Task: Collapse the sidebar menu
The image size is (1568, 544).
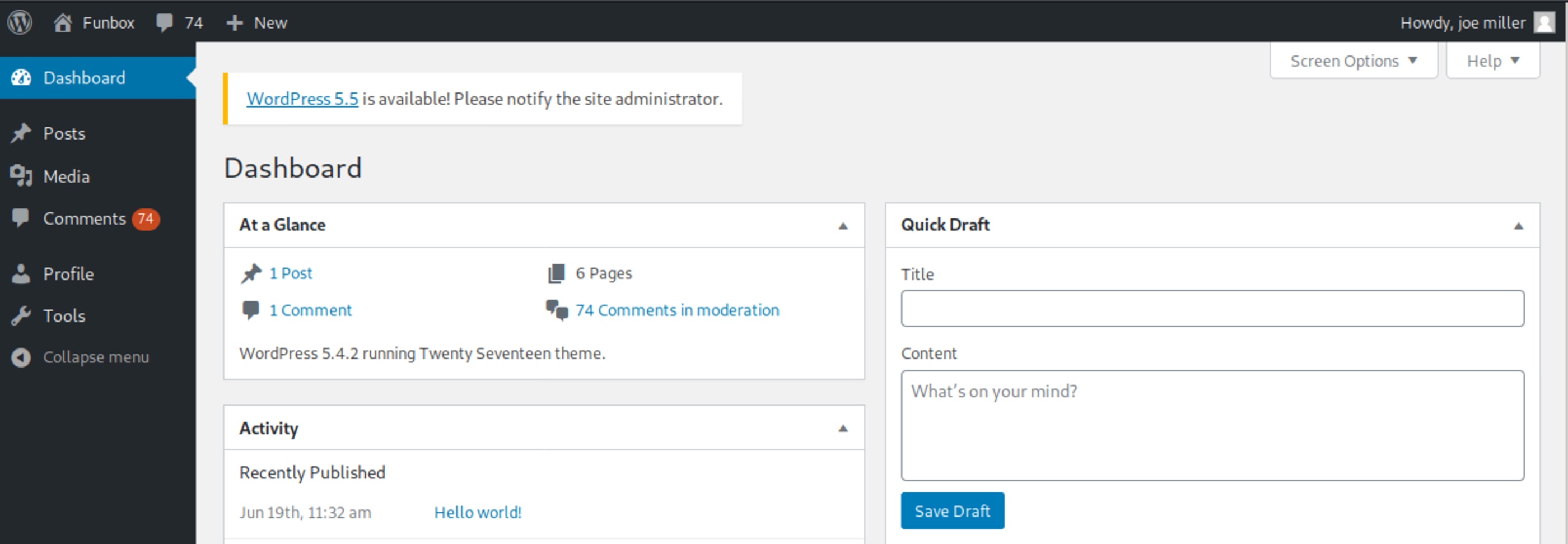Action: (96, 357)
